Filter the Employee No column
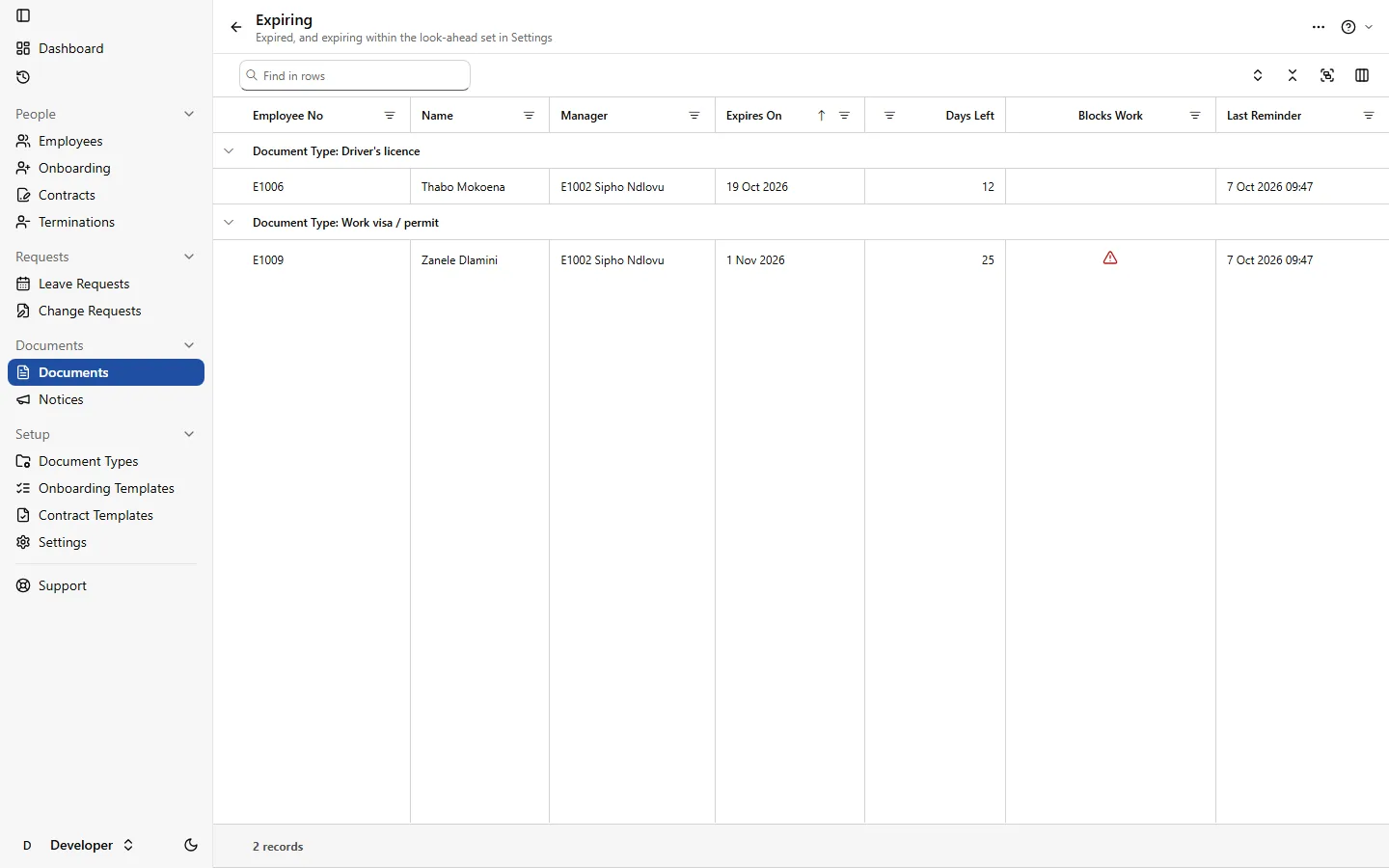The height and width of the screenshot is (868, 1389). (x=390, y=116)
